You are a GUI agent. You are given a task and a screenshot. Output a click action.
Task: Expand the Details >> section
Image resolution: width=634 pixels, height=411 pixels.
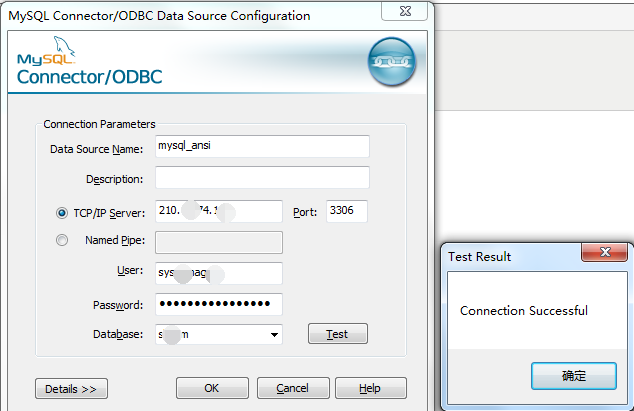point(71,389)
